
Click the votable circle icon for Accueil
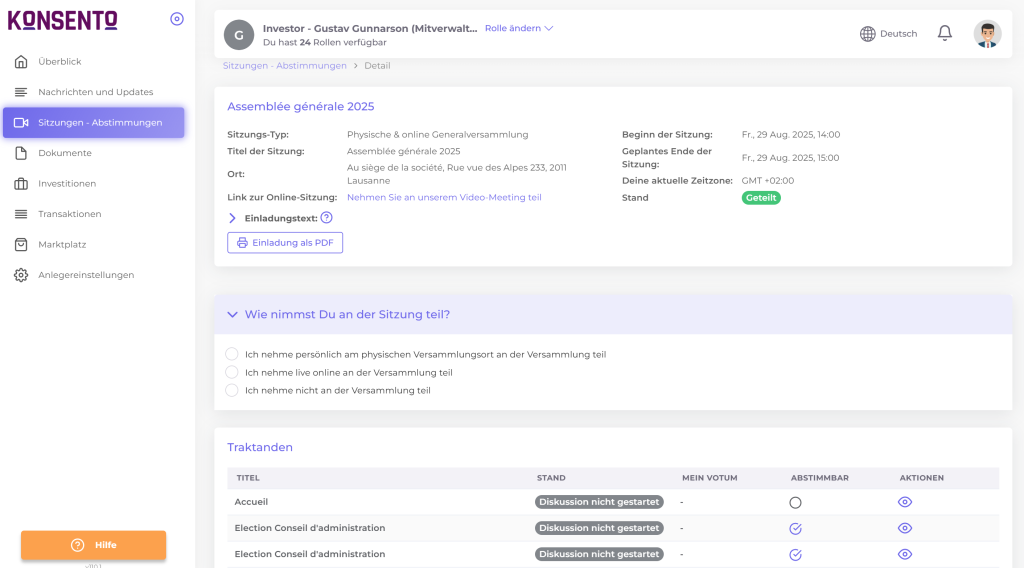click(x=795, y=503)
